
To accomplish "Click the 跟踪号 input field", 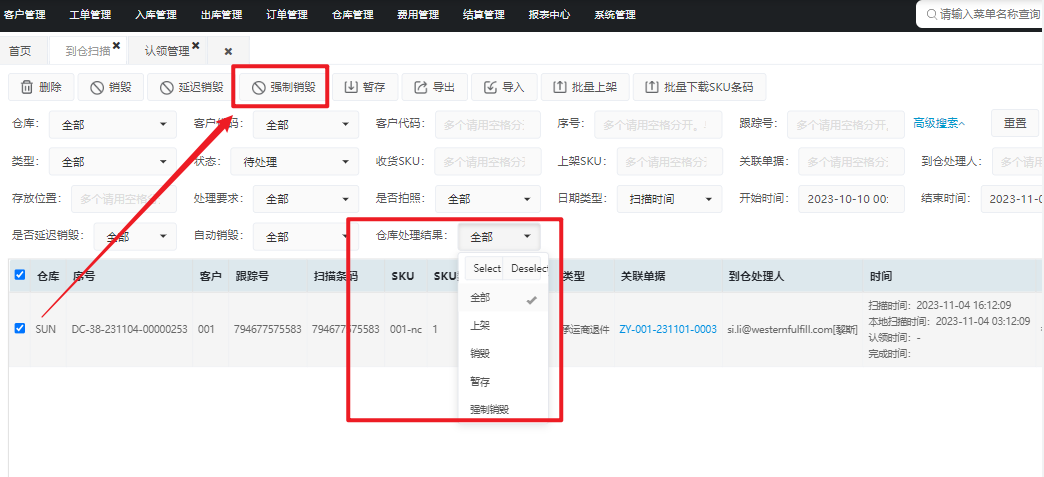I will tap(846, 124).
